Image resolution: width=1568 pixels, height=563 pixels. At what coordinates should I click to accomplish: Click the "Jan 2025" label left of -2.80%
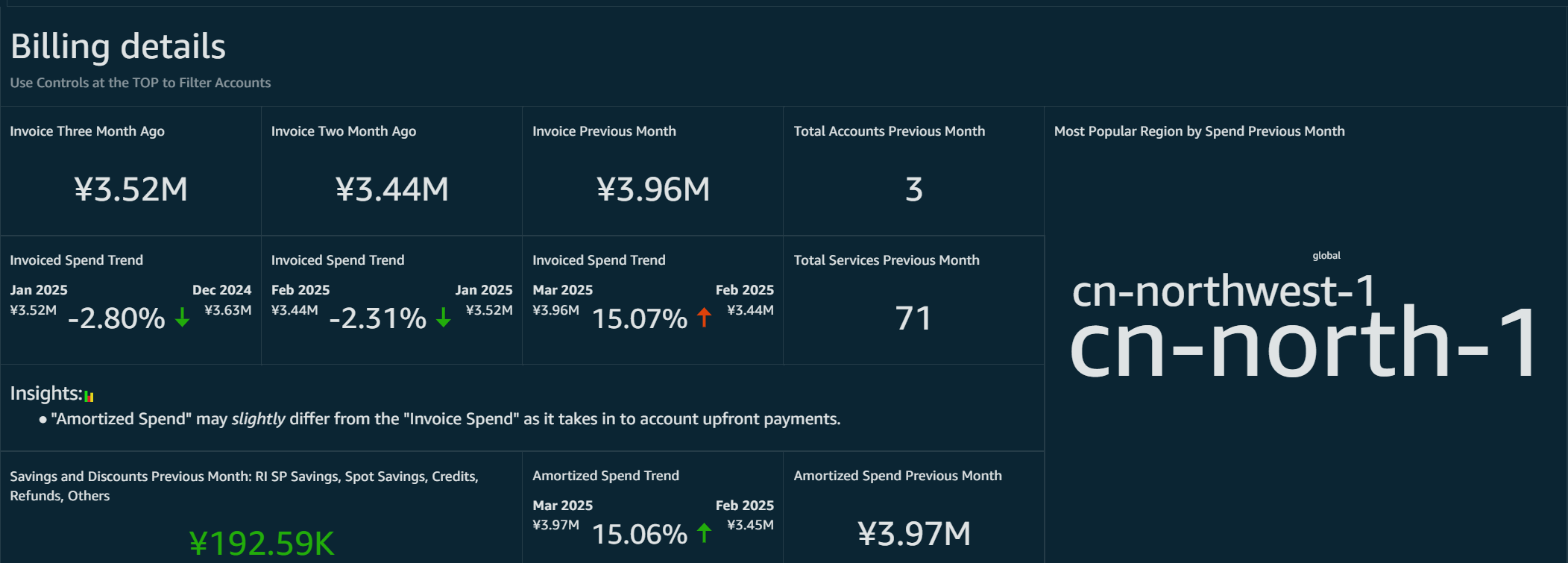pos(39,290)
